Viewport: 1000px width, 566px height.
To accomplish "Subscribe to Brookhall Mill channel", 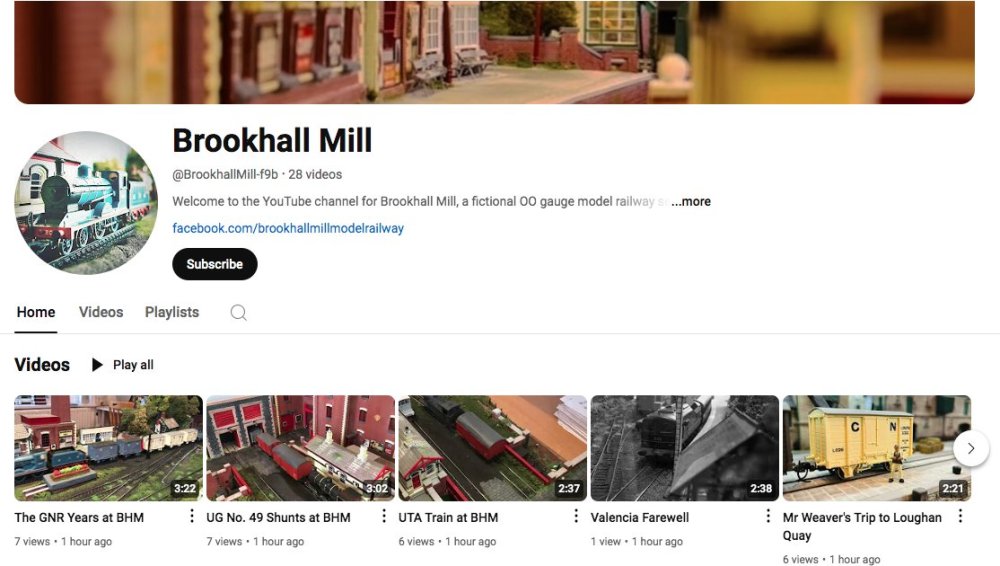I will point(214,264).
